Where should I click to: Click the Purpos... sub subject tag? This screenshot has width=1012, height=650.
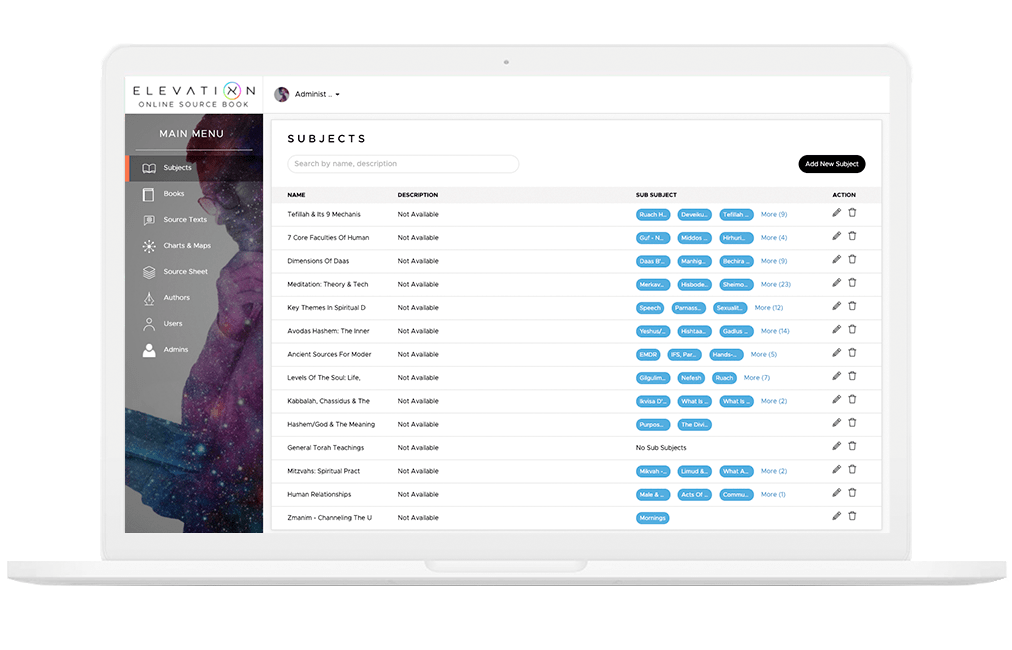click(x=653, y=425)
